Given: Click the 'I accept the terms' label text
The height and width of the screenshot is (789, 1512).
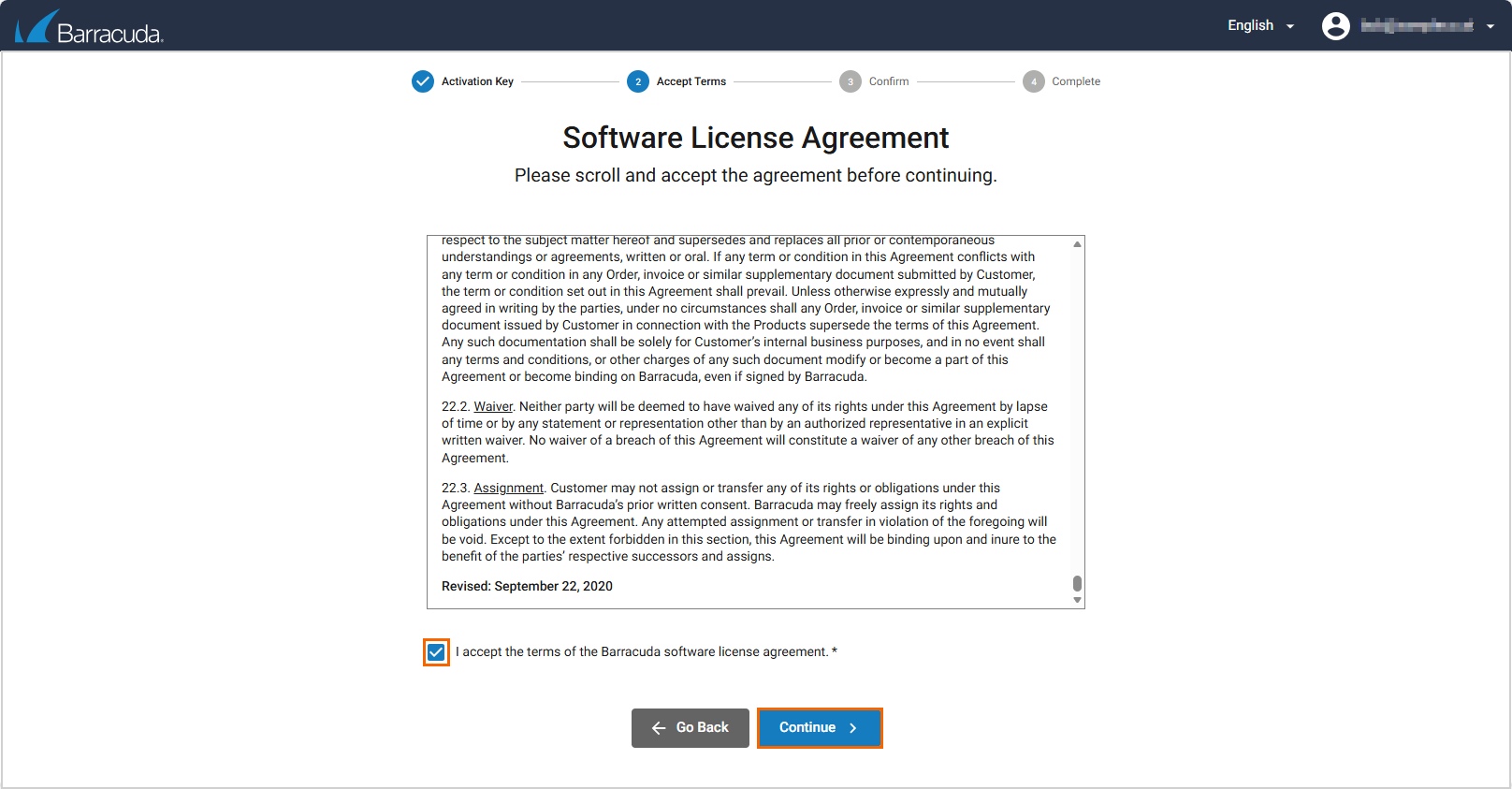Looking at the screenshot, I should (647, 651).
